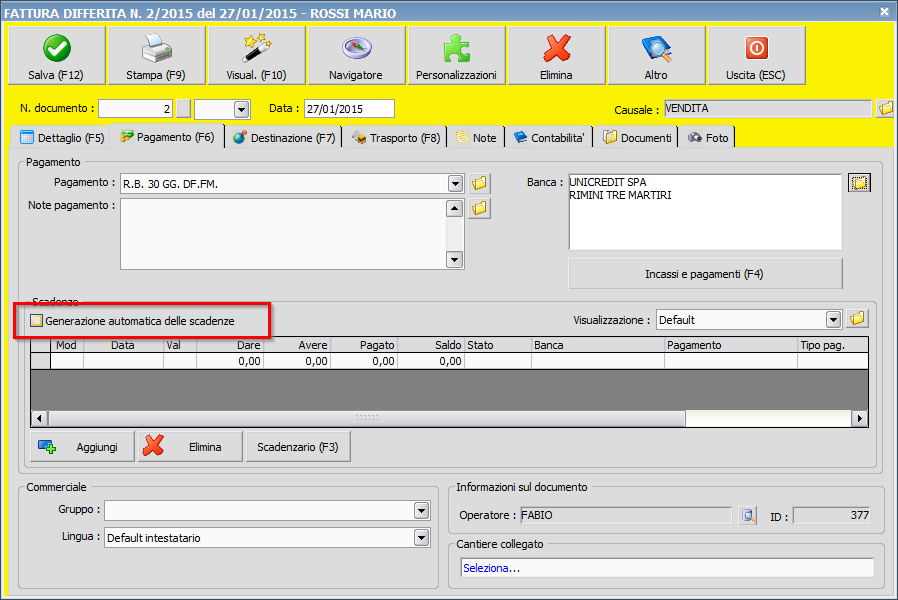Open the Documenti tab
Viewport: 898px width, 600px height.
[637, 137]
